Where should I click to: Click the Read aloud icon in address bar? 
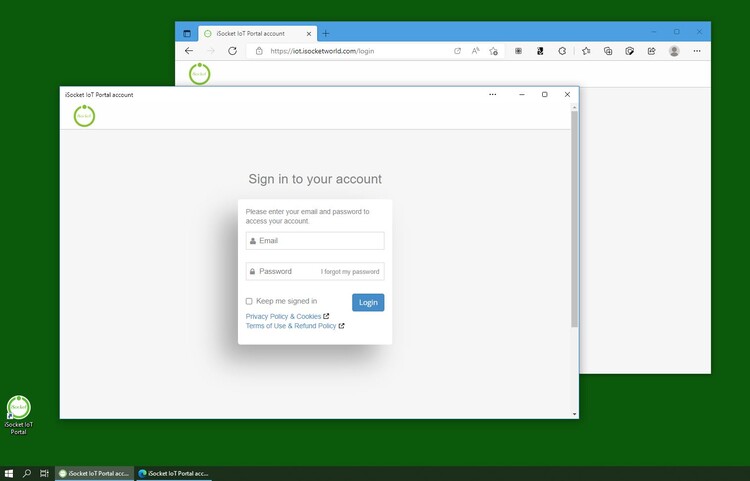(475, 51)
